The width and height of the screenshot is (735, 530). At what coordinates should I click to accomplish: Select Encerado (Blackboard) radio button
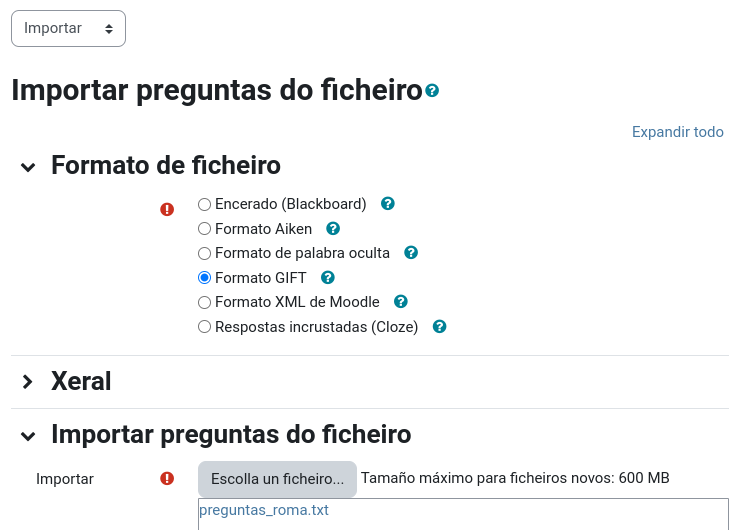(x=205, y=204)
